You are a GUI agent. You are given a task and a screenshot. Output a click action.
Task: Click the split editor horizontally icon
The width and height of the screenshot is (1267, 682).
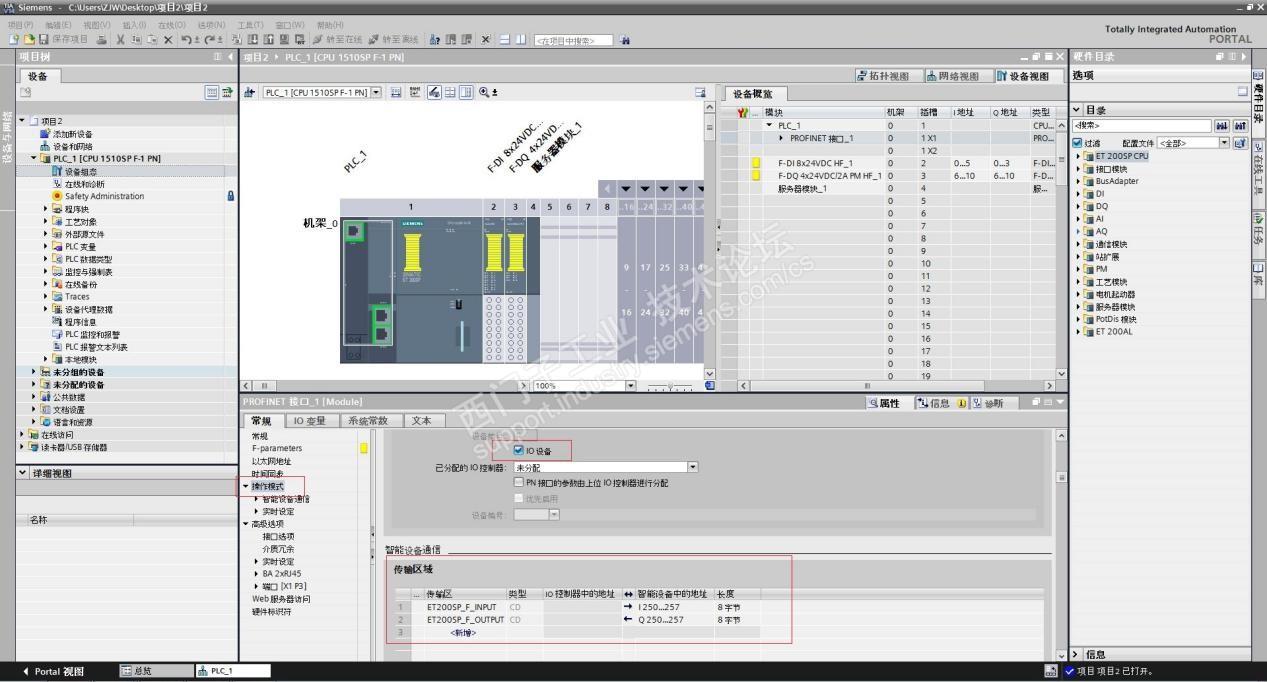(x=505, y=39)
